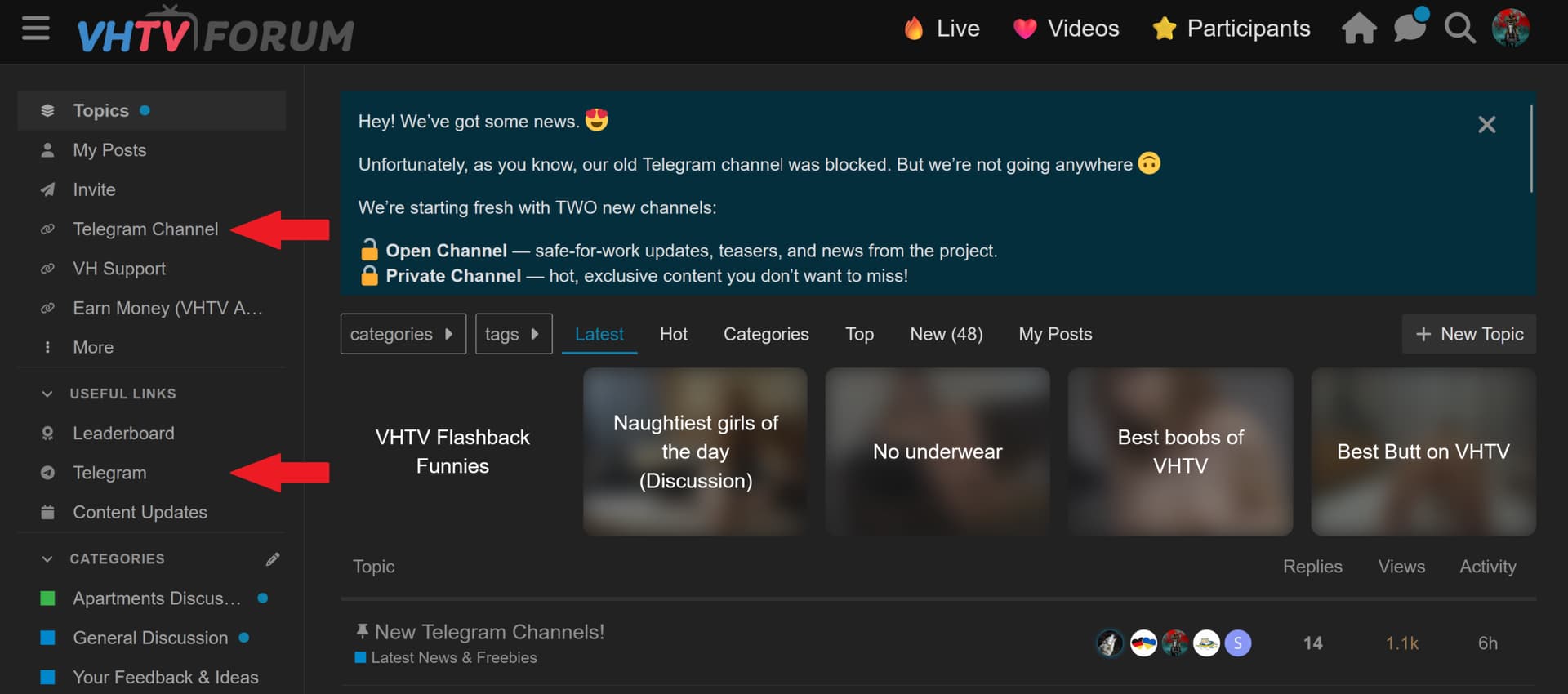Open Best Butt on VHTV thumbnail
Image resolution: width=1568 pixels, height=694 pixels.
(x=1423, y=452)
